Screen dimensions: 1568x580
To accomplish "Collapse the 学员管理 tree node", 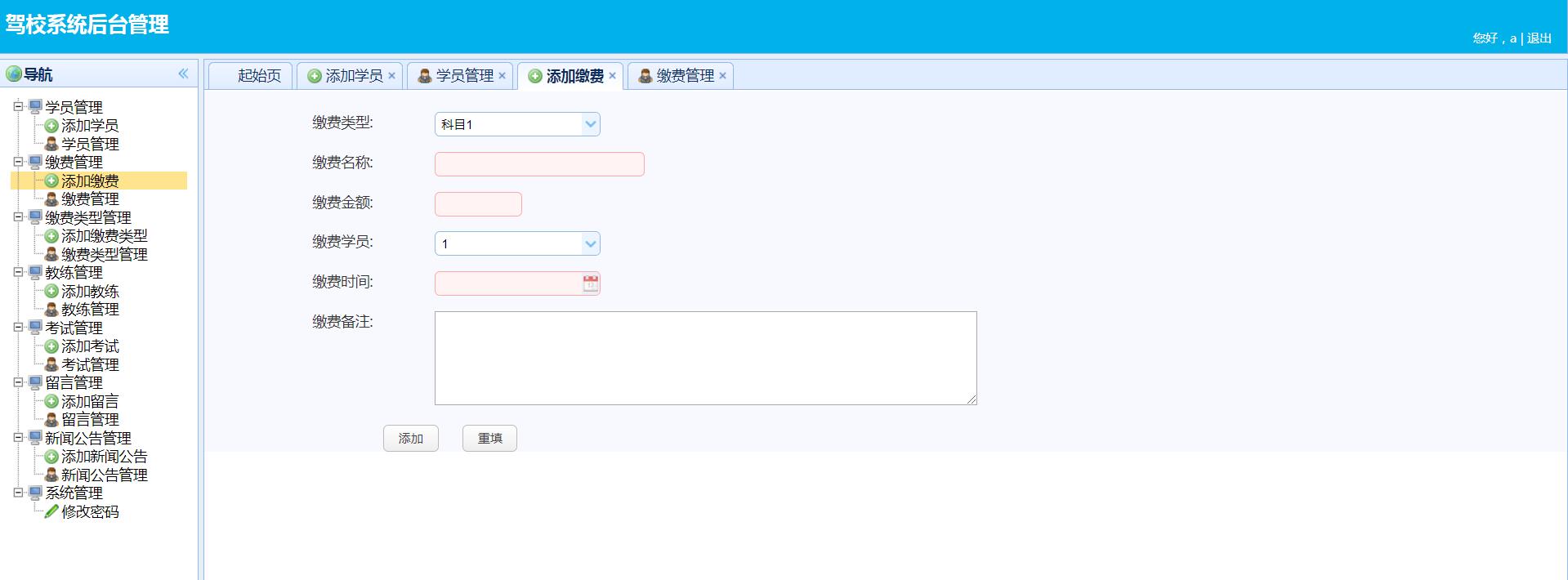I will coord(18,106).
